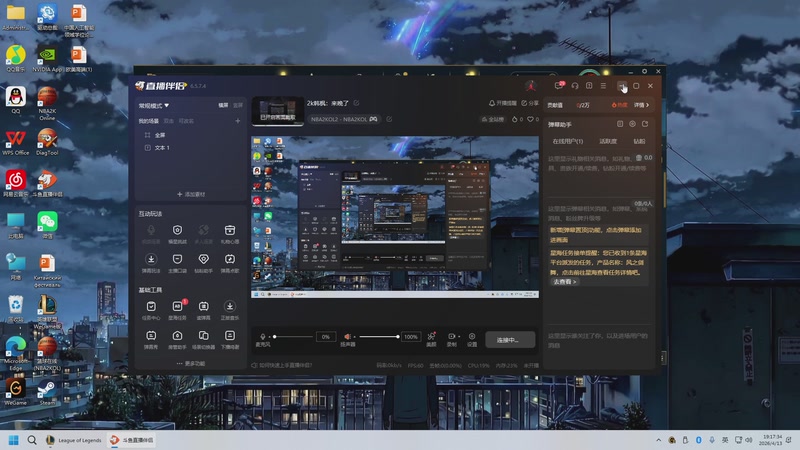
Task: Open the speaker device dropdown arrow
Action: (x=354, y=337)
